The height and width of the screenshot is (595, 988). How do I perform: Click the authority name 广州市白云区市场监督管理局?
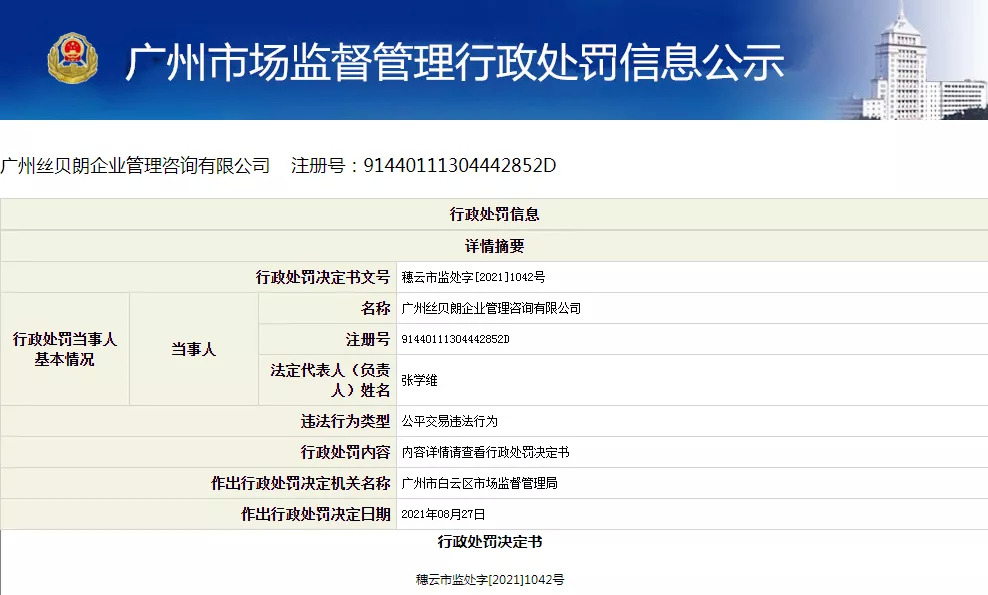[478, 484]
